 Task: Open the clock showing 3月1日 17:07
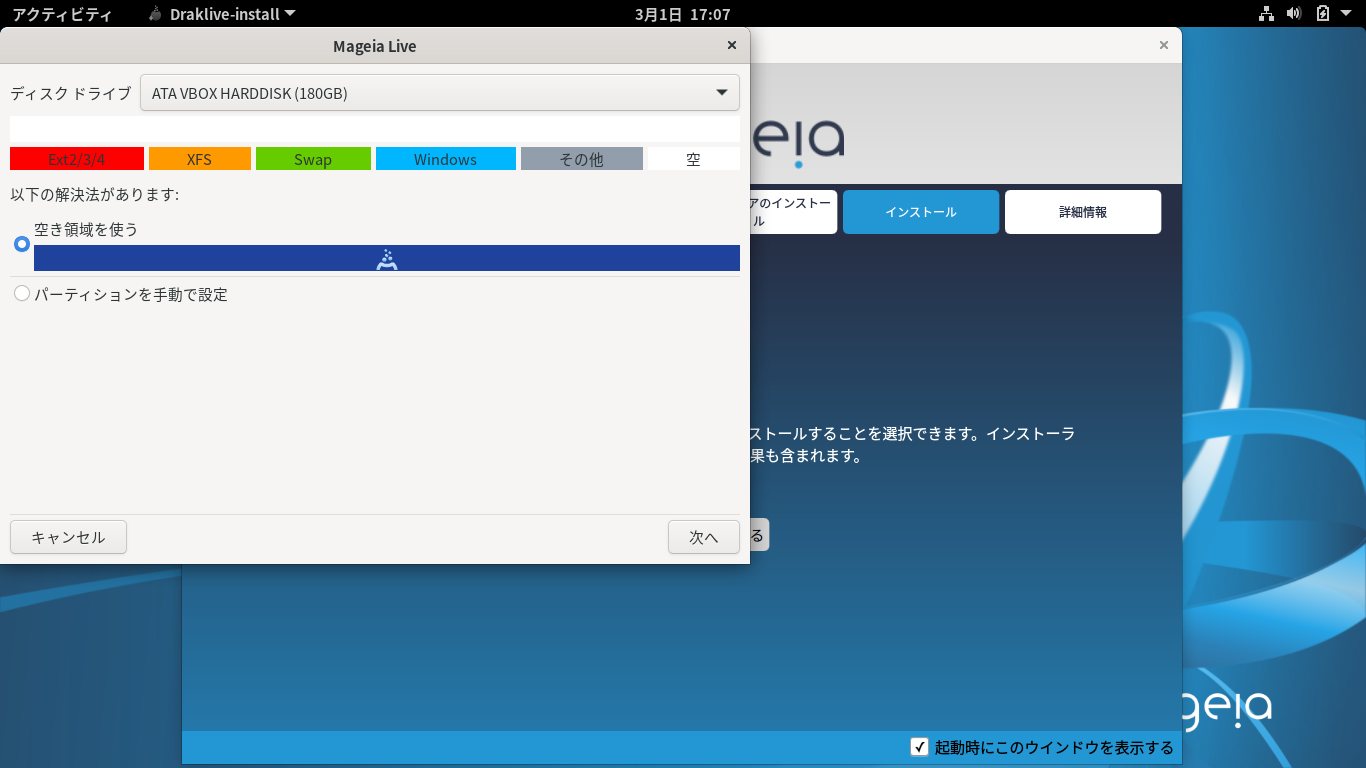682,14
